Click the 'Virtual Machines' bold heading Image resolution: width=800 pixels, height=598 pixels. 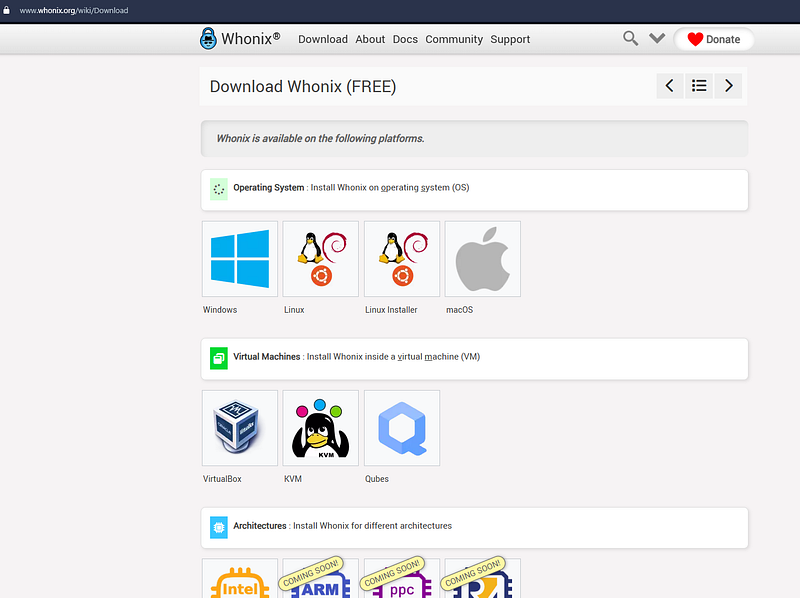coord(266,357)
